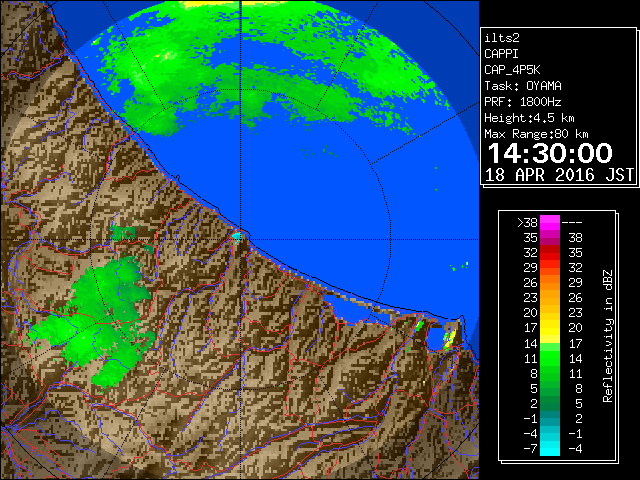Click the cyan radar site marker on coastline
The image size is (640, 480).
tap(237, 236)
